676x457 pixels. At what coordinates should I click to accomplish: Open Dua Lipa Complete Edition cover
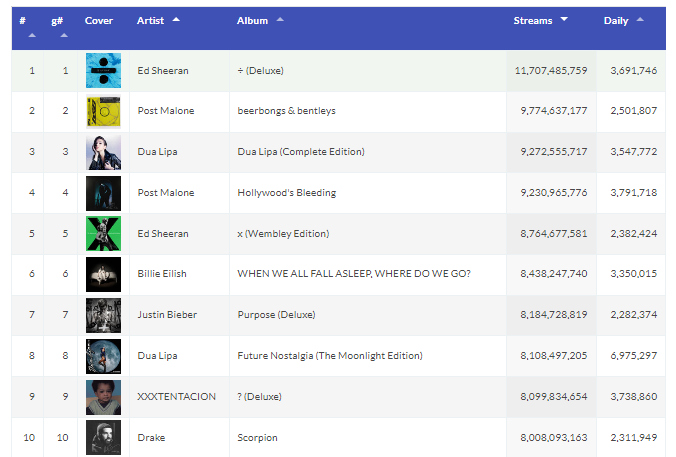[103, 152]
